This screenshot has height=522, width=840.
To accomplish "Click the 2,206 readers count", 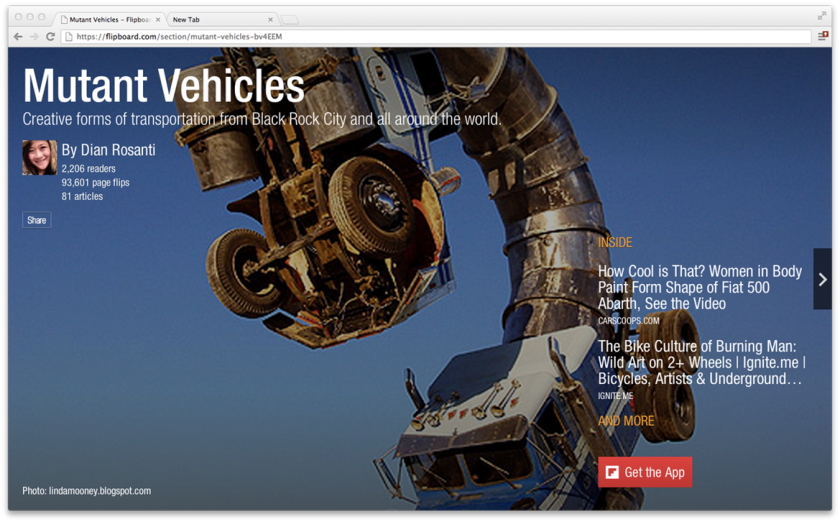I will (x=88, y=168).
